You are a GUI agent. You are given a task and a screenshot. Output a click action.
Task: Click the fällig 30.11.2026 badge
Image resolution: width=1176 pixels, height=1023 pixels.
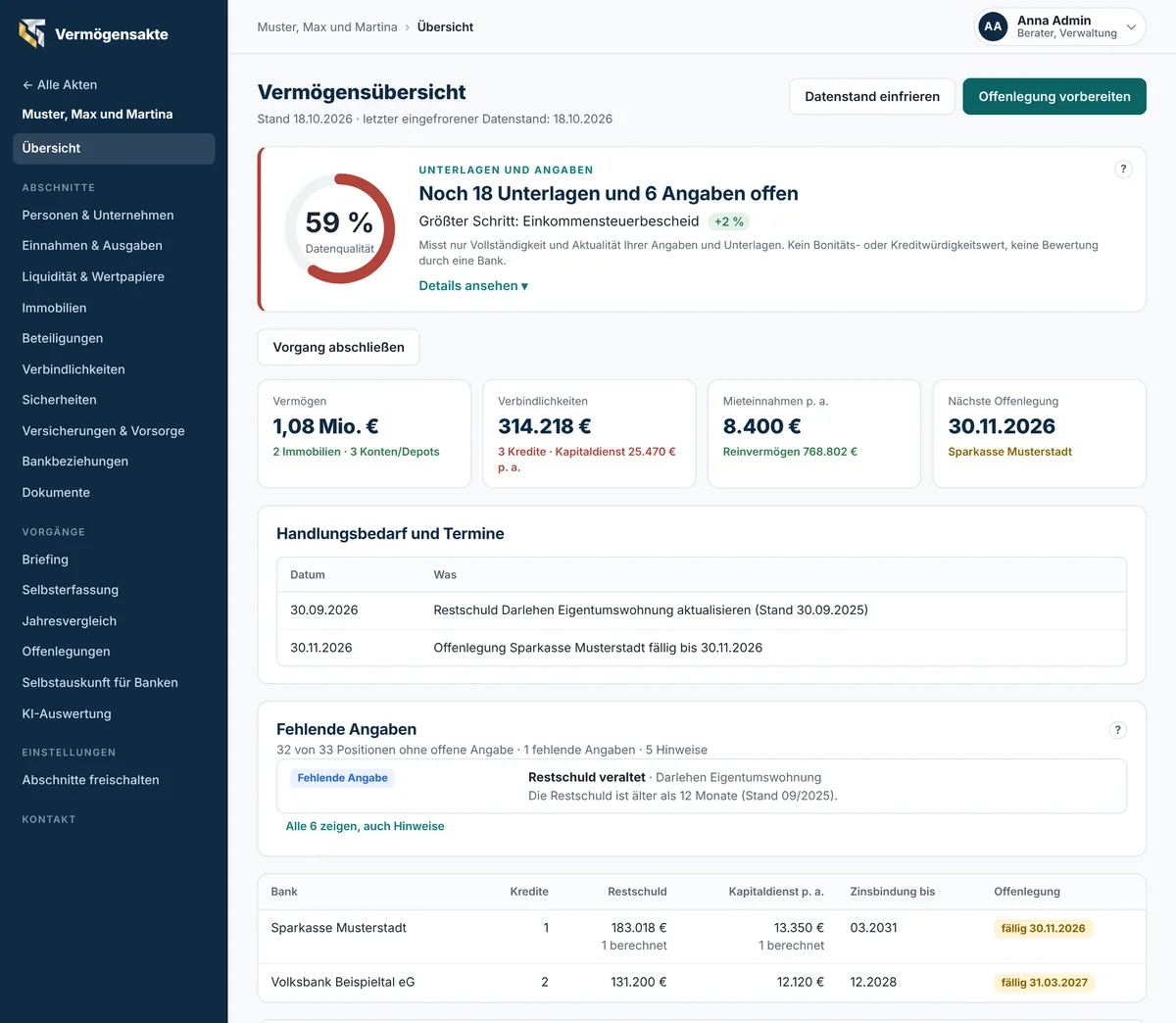pyautogui.click(x=1044, y=929)
